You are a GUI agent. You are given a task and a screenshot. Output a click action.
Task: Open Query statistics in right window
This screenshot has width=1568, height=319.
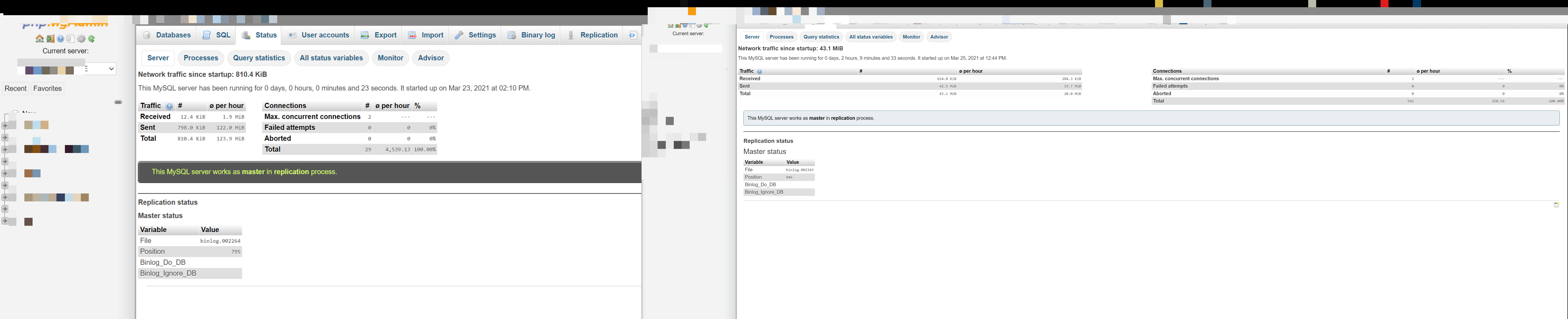821,37
